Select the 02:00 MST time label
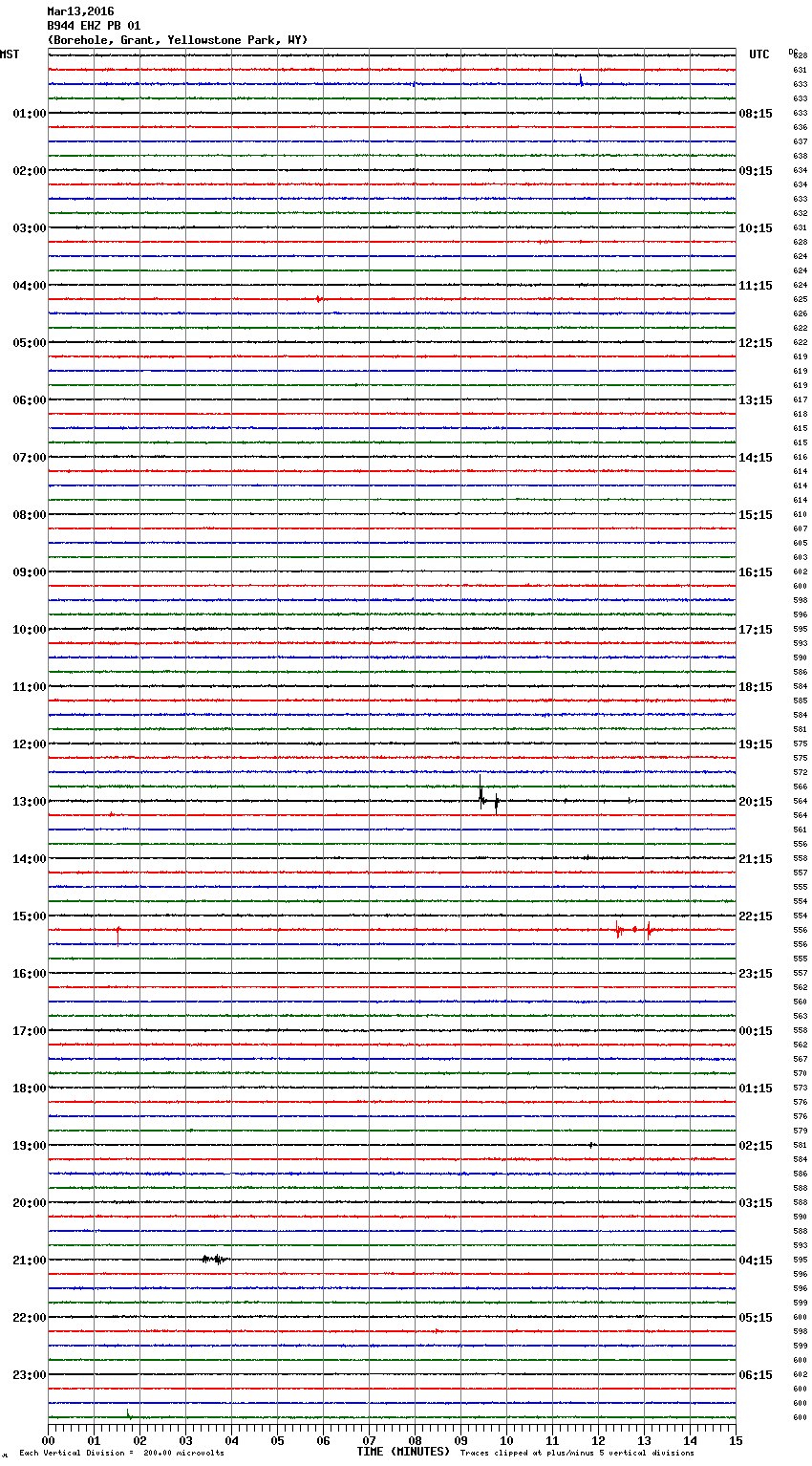 coord(30,171)
